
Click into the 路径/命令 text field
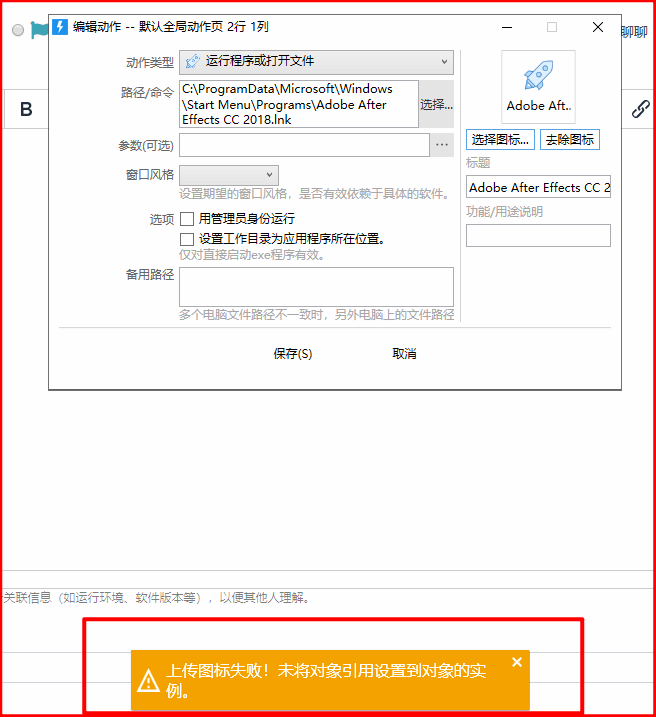[x=299, y=104]
